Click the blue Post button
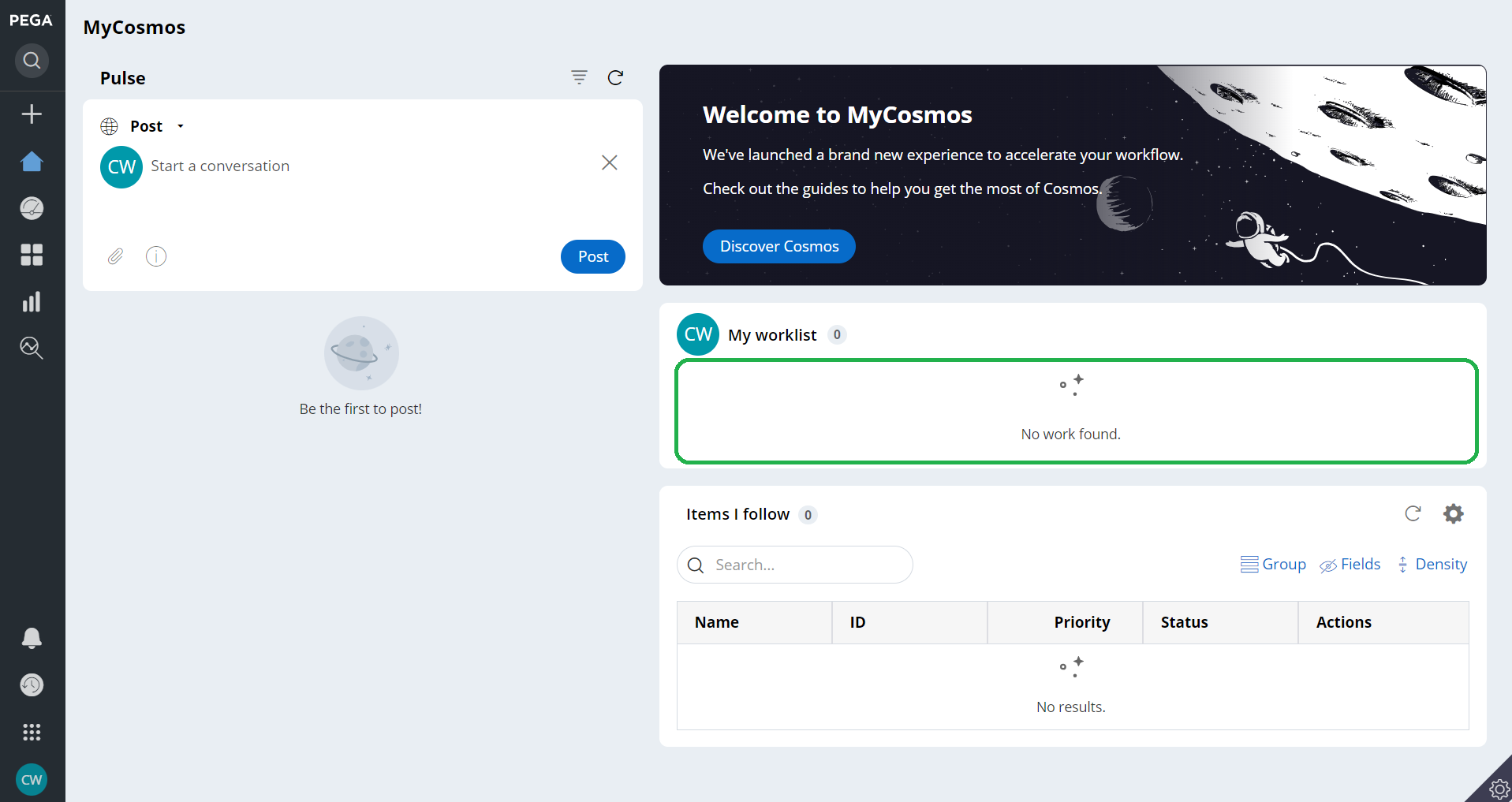1512x802 pixels. (x=592, y=256)
